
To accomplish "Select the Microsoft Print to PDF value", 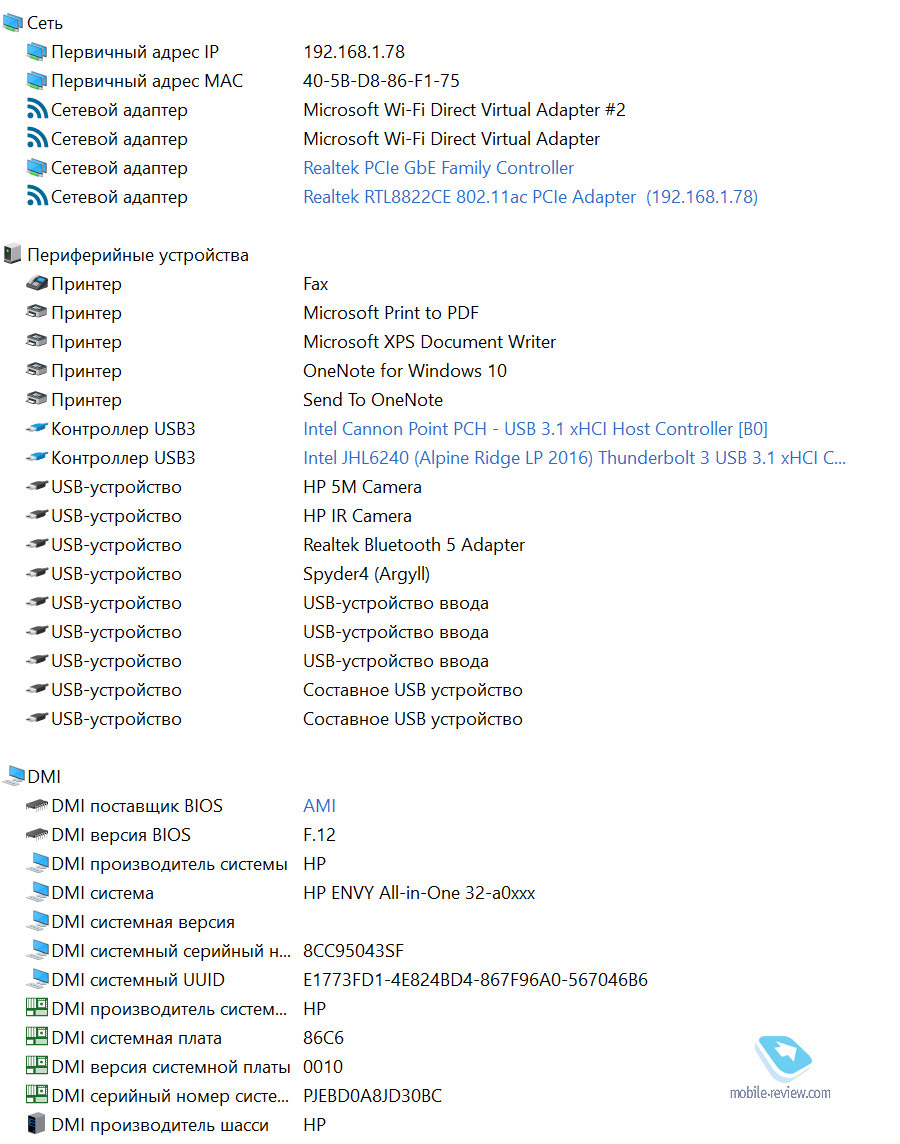I will tap(391, 313).
